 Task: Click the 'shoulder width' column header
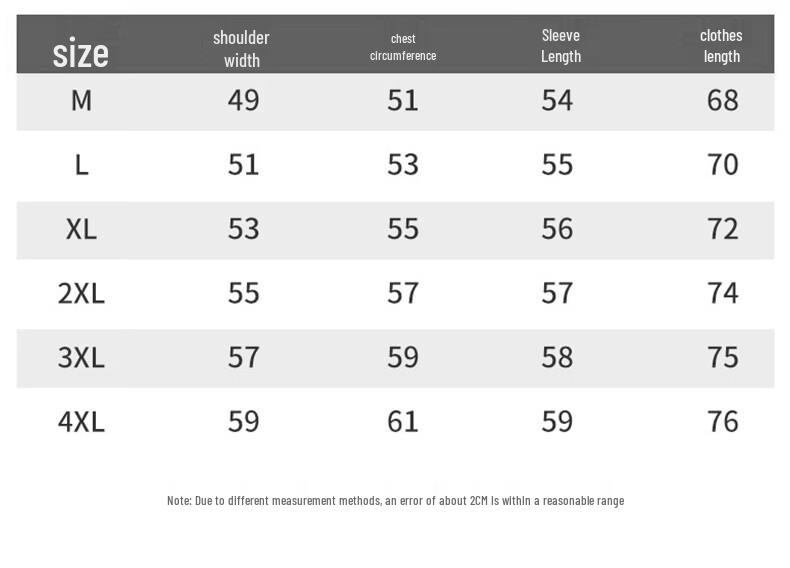click(x=241, y=48)
